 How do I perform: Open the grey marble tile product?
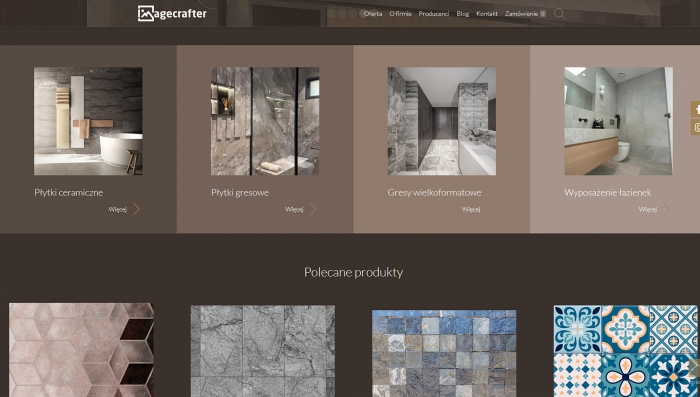[x=263, y=351]
